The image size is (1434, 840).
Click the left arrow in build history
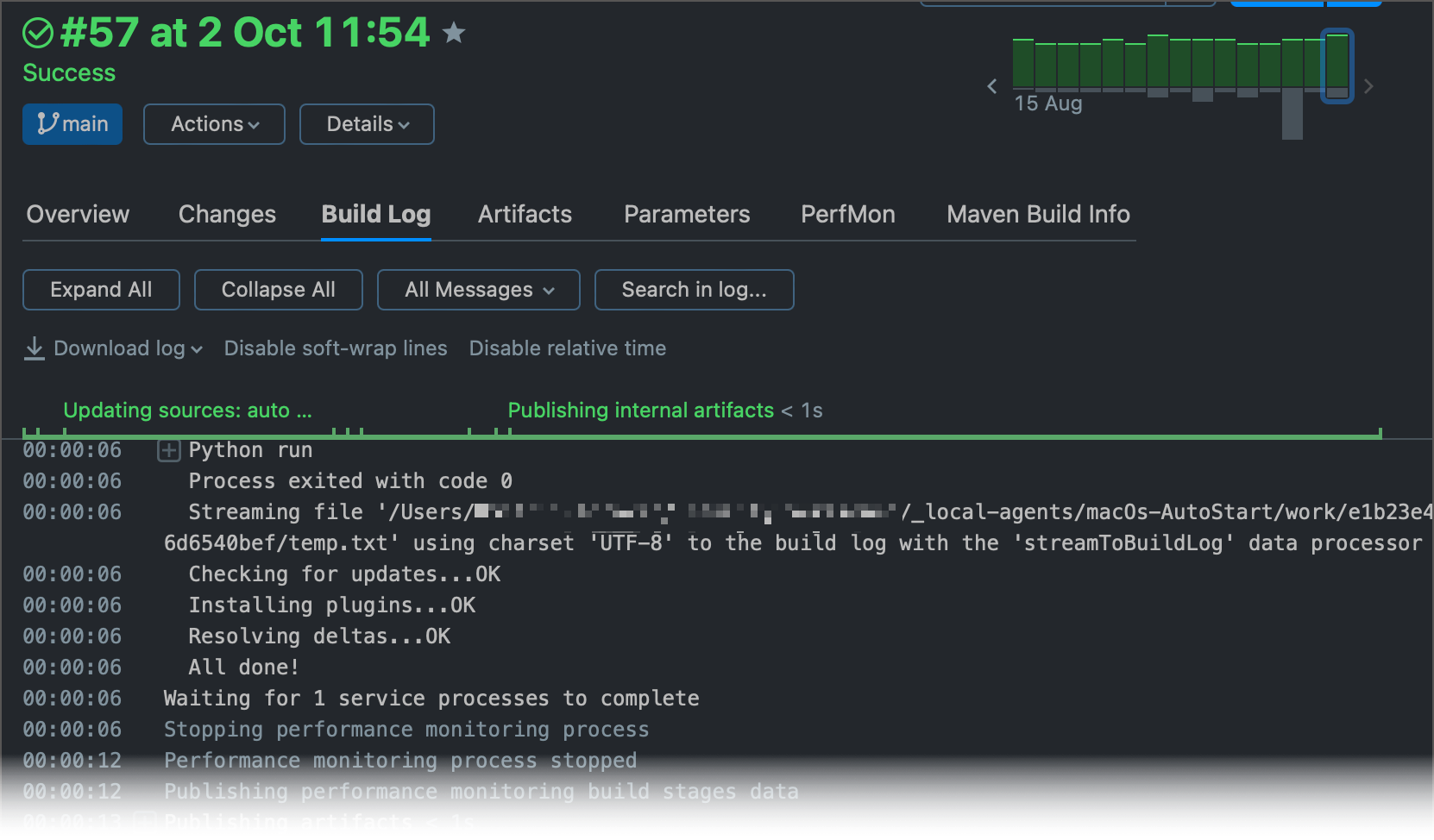coord(992,86)
